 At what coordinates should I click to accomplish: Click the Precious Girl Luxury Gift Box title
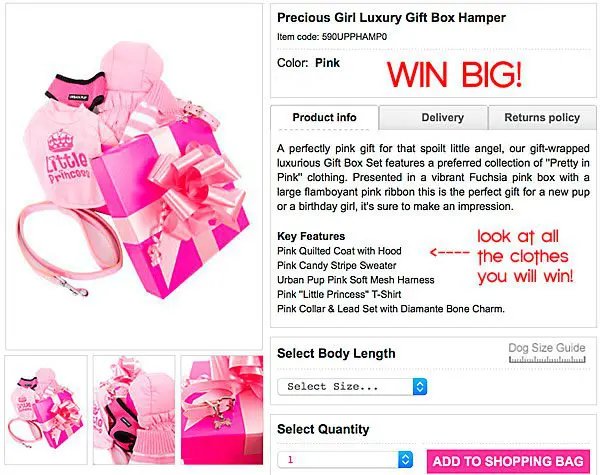pyautogui.click(x=391, y=18)
